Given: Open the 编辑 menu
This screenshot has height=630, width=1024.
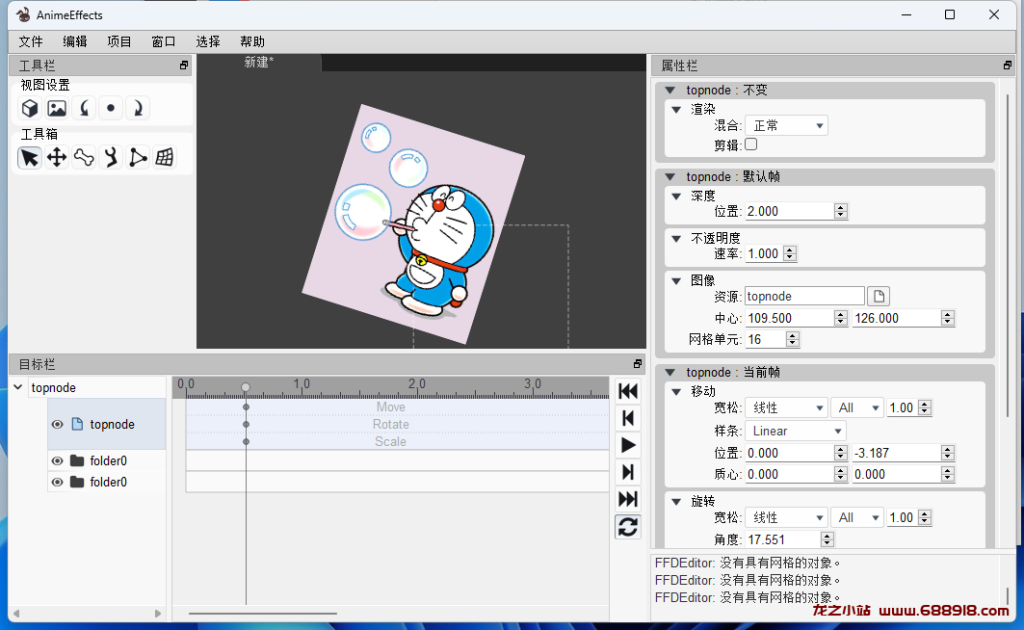Looking at the screenshot, I should coord(75,42).
